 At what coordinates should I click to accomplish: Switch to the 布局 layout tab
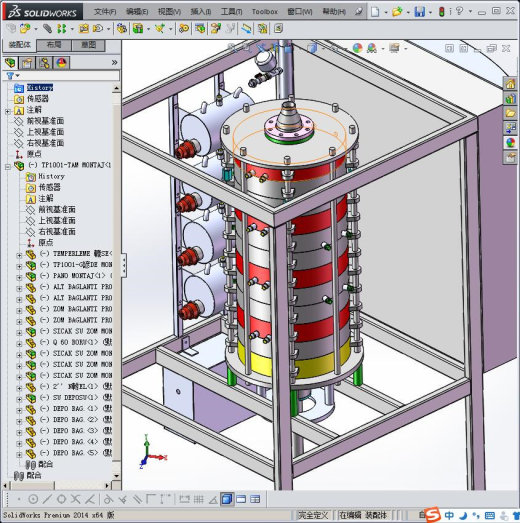tap(54, 45)
